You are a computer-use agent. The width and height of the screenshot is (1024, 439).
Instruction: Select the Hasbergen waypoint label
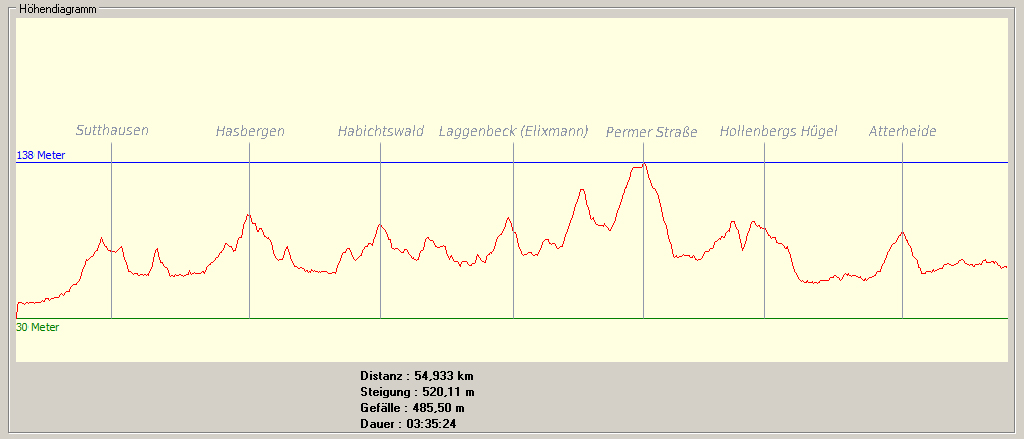250,131
